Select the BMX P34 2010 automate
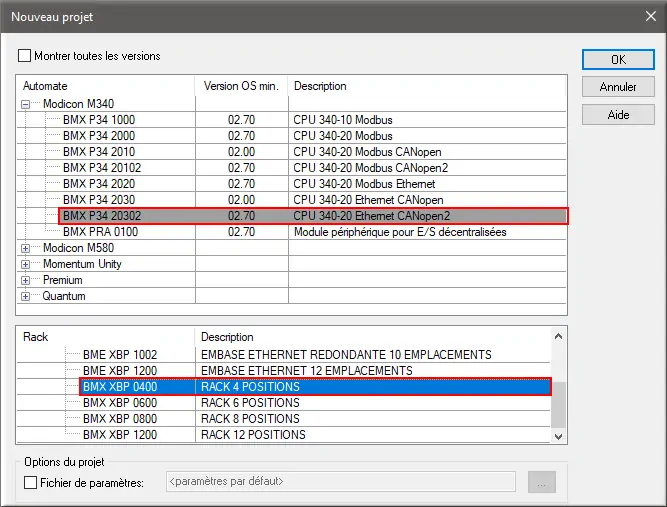The width and height of the screenshot is (667, 507). click(x=99, y=152)
